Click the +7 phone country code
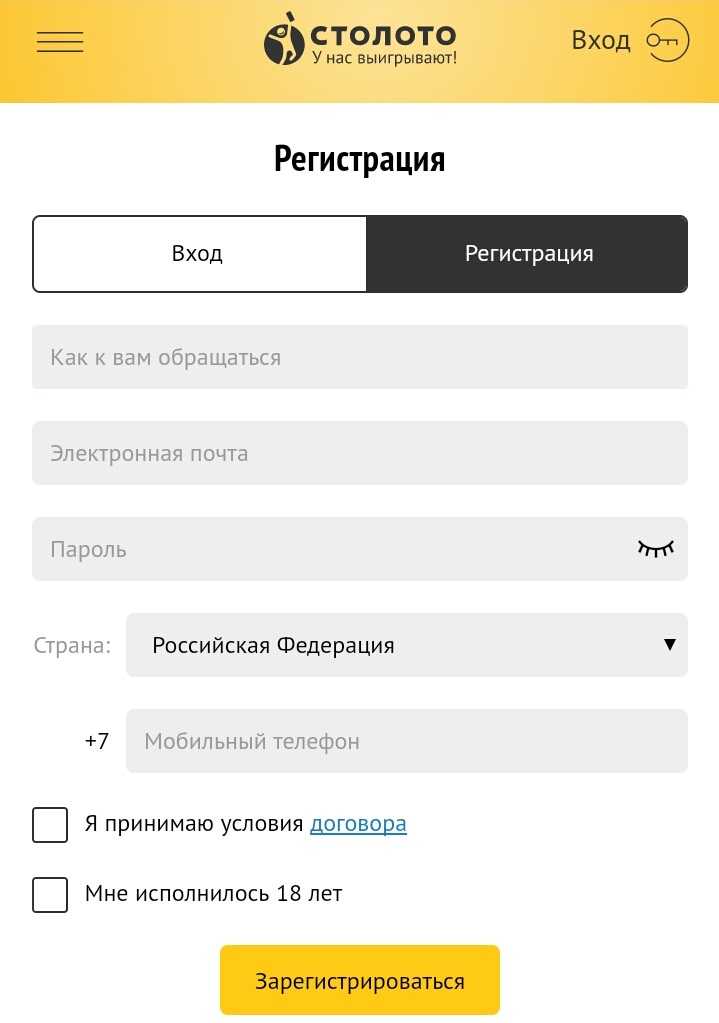This screenshot has width=719, height=1023. [97, 741]
